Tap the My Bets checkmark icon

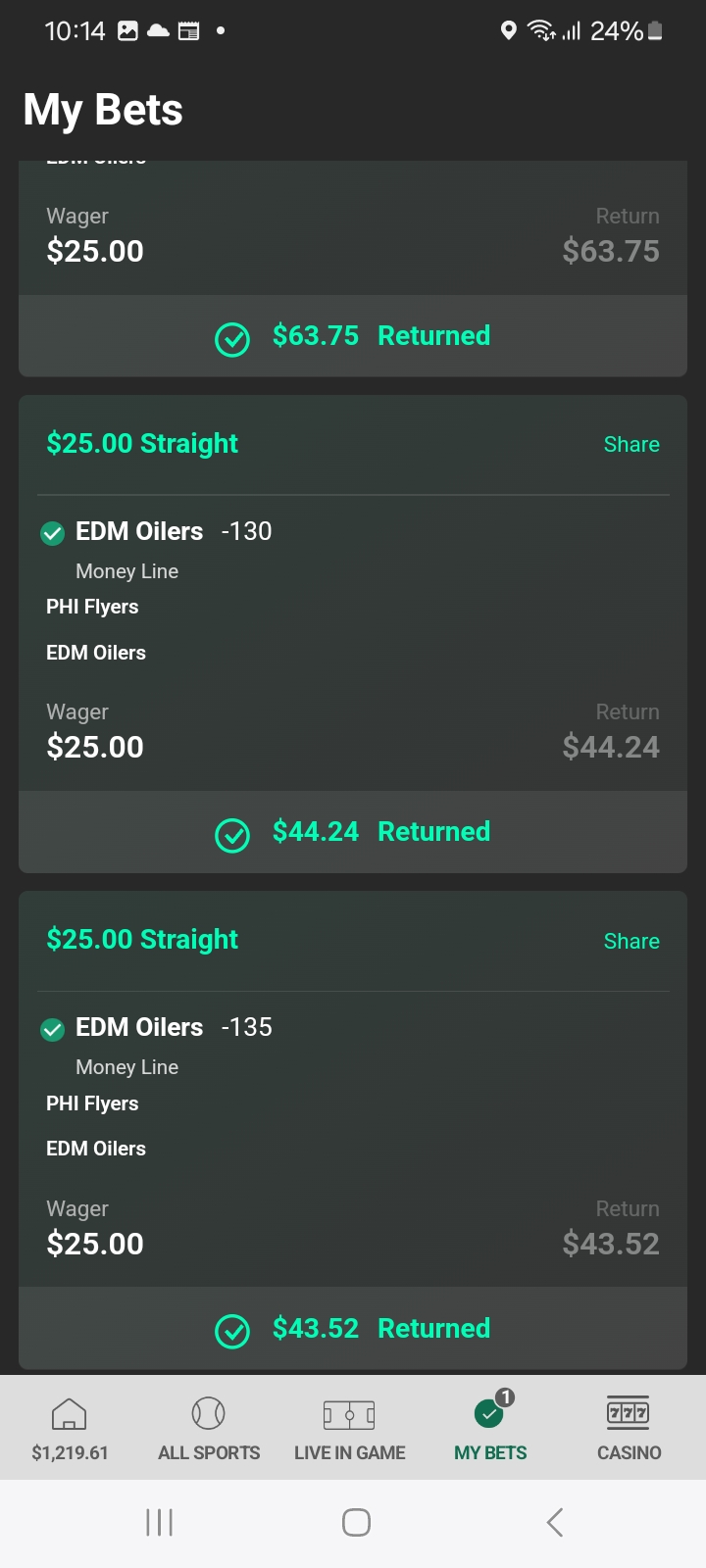click(x=489, y=1413)
